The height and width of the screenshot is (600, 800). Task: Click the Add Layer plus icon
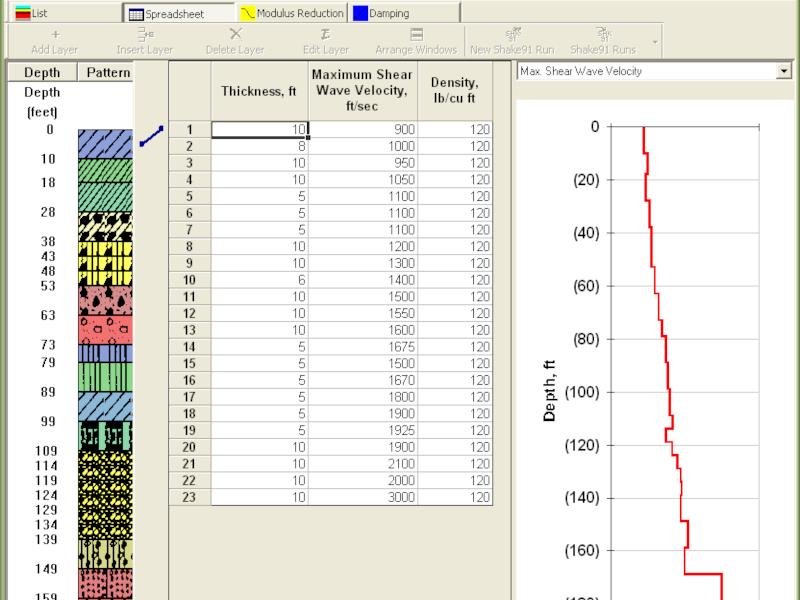tap(55, 34)
